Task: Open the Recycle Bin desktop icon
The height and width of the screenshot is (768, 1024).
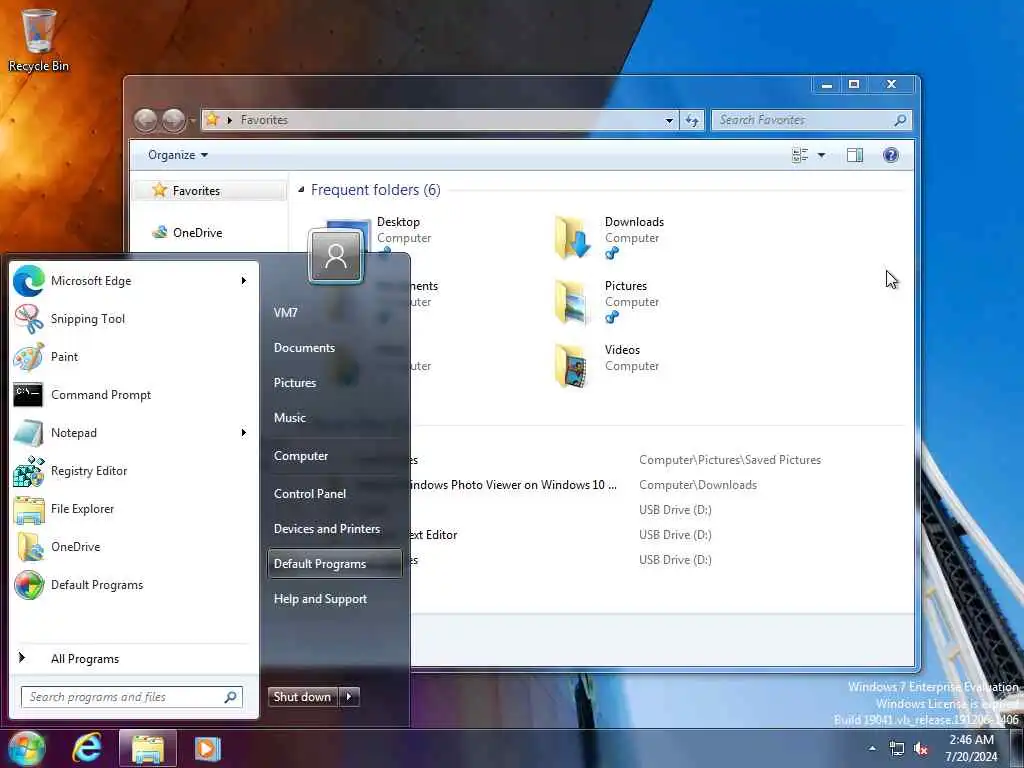Action: pos(39,39)
